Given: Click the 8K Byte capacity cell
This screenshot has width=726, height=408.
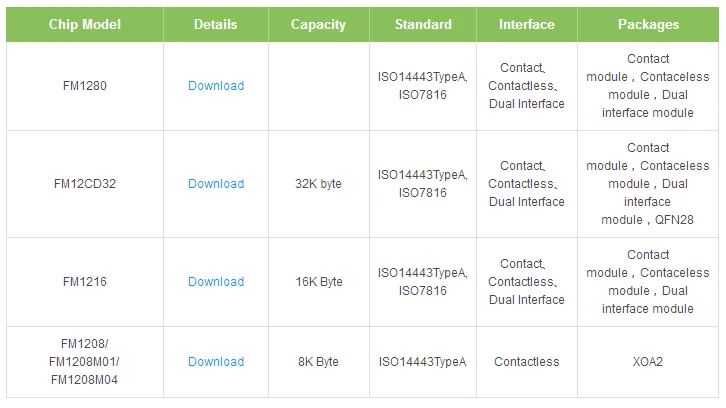Looking at the screenshot, I should point(319,362).
